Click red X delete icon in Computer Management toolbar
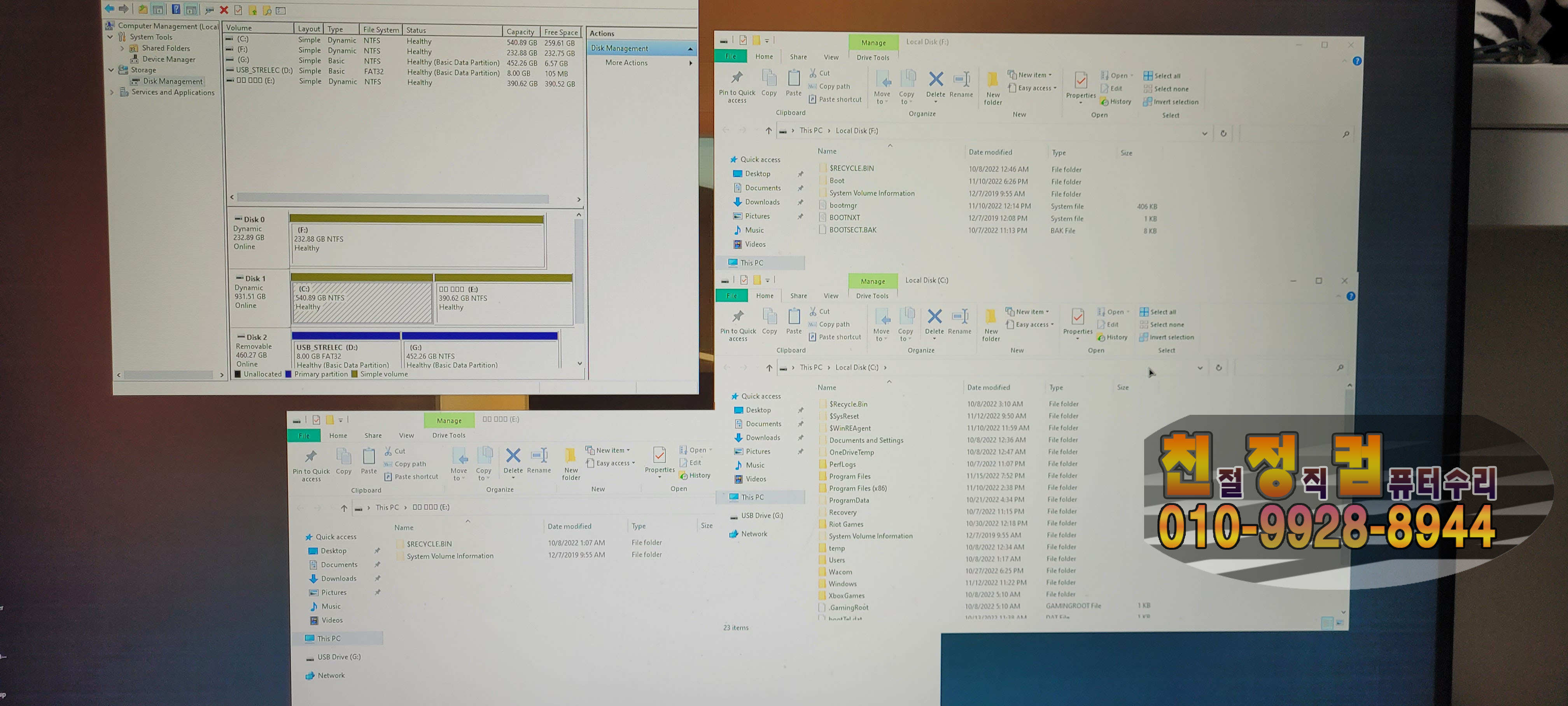 coord(224,10)
